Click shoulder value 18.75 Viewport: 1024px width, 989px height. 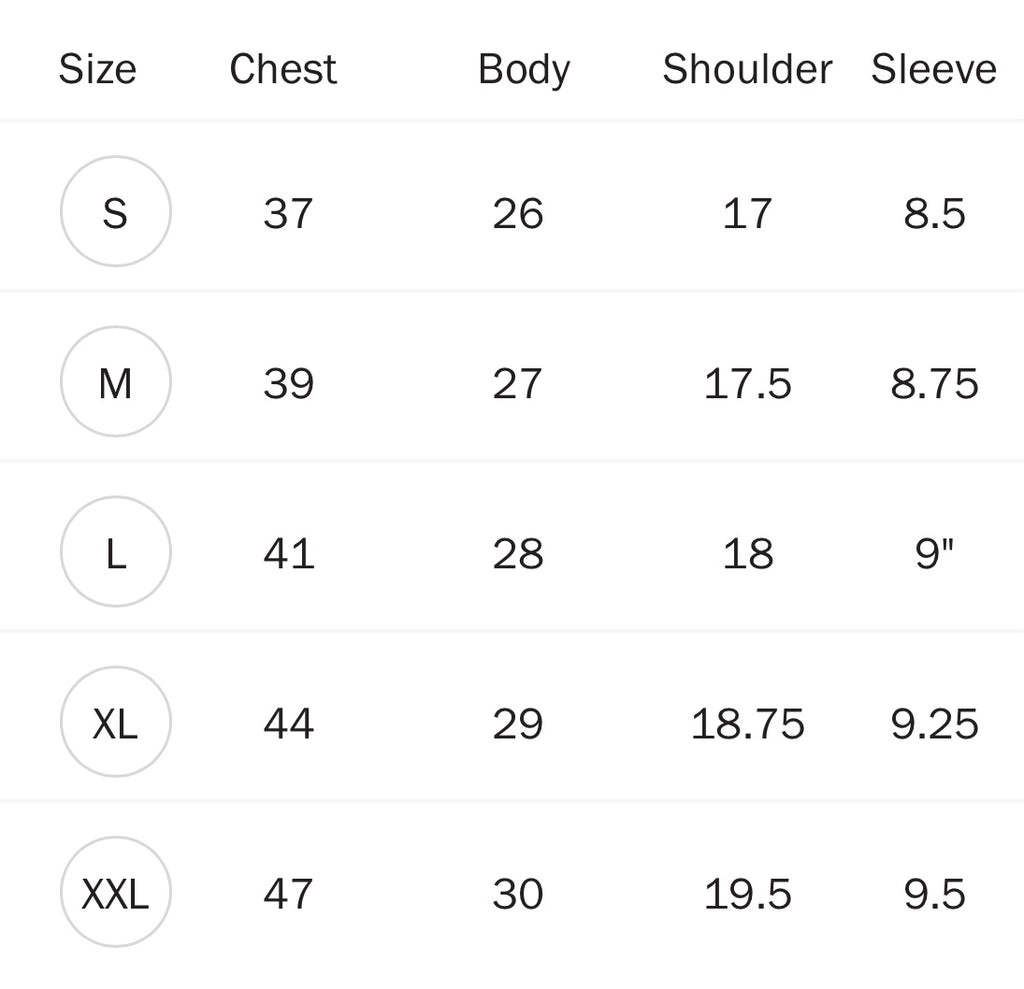(x=748, y=723)
